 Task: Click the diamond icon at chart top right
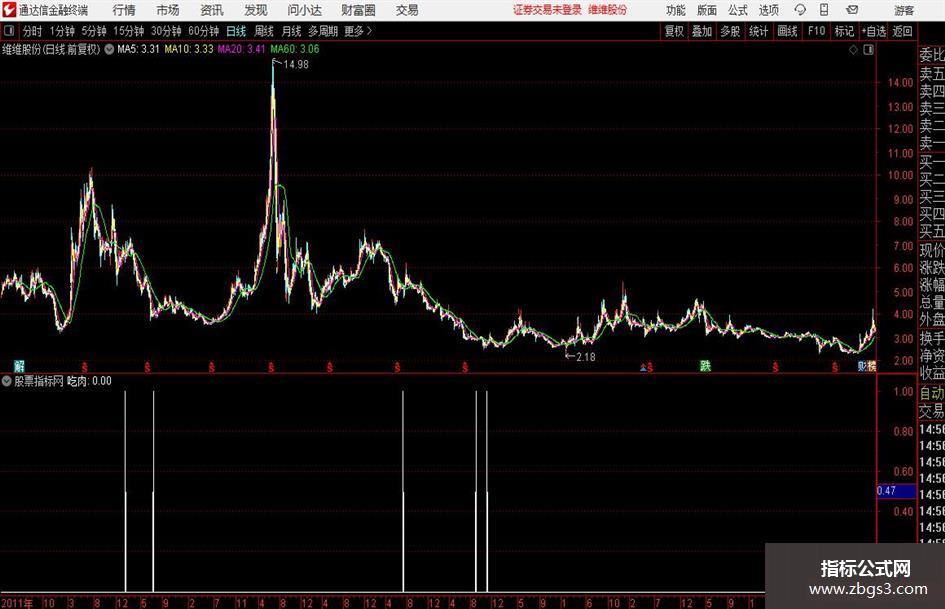click(x=853, y=50)
